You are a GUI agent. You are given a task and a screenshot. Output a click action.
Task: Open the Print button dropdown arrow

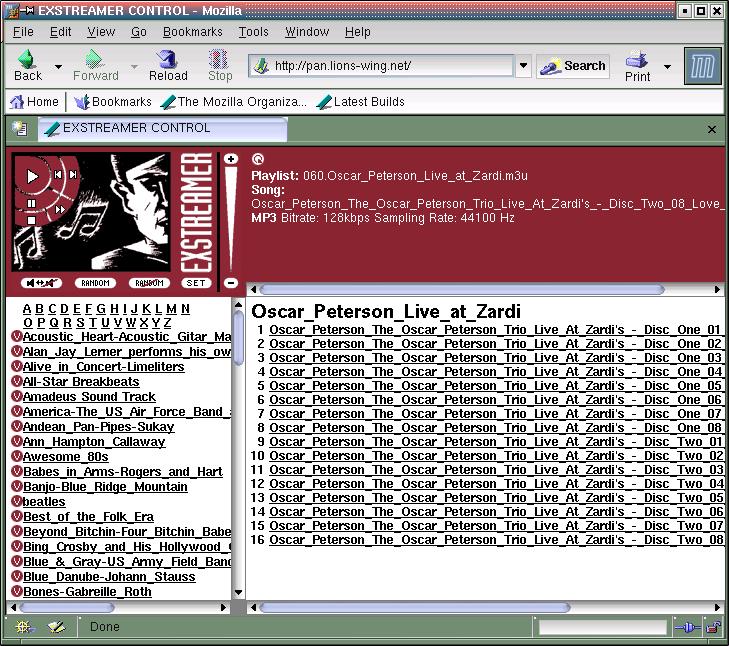click(667, 67)
